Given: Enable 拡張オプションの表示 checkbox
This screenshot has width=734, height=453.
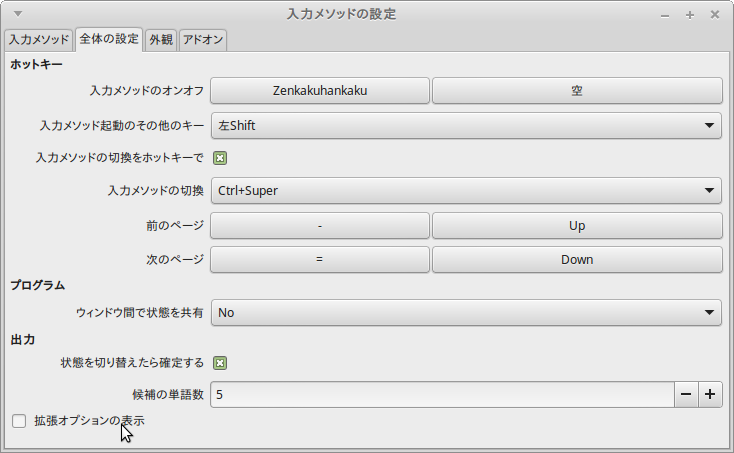Looking at the screenshot, I should (19, 421).
